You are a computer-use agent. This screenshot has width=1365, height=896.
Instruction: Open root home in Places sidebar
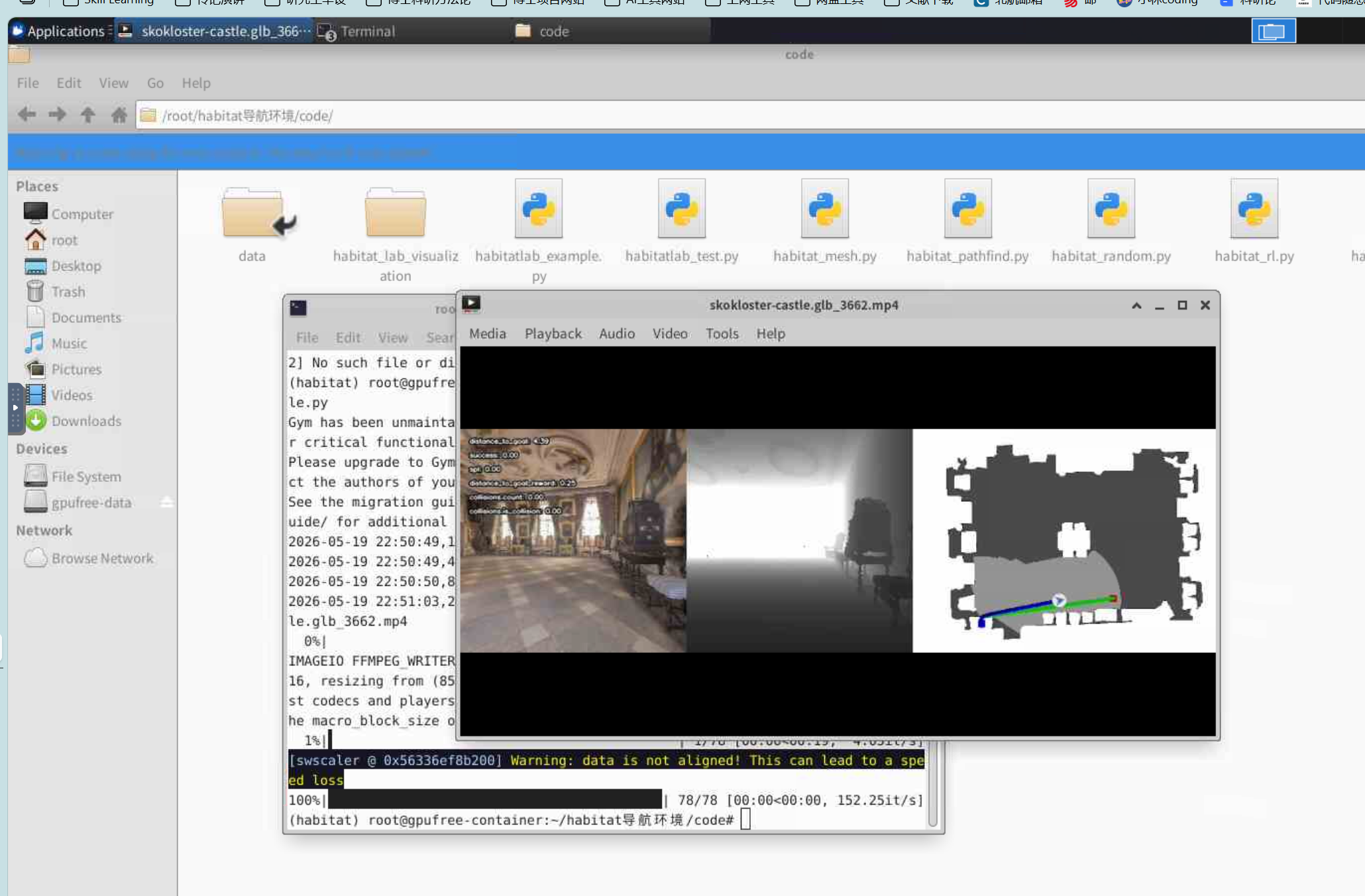(51, 240)
